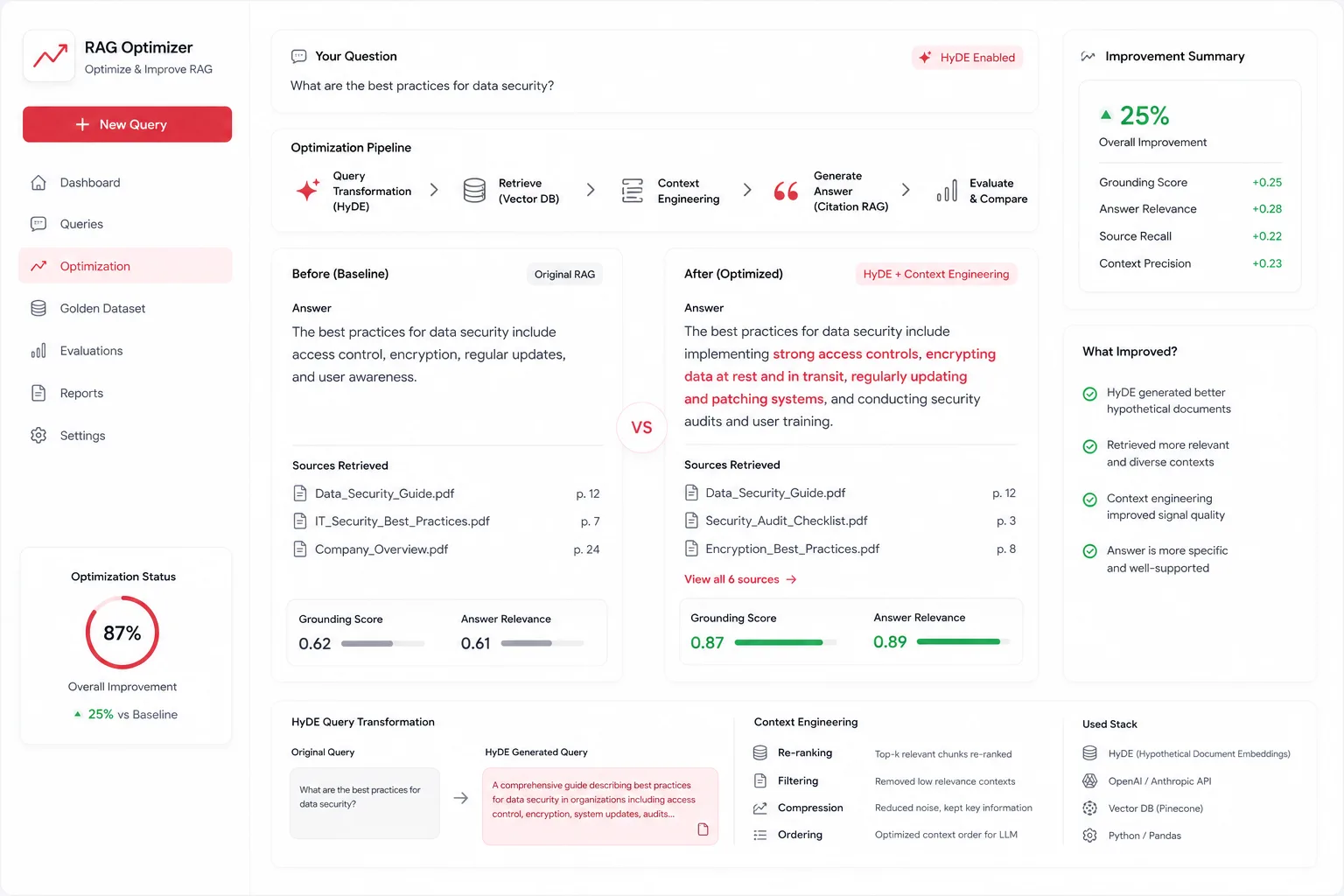
Task: Click chevron after Query Transformation step
Action: tap(434, 190)
